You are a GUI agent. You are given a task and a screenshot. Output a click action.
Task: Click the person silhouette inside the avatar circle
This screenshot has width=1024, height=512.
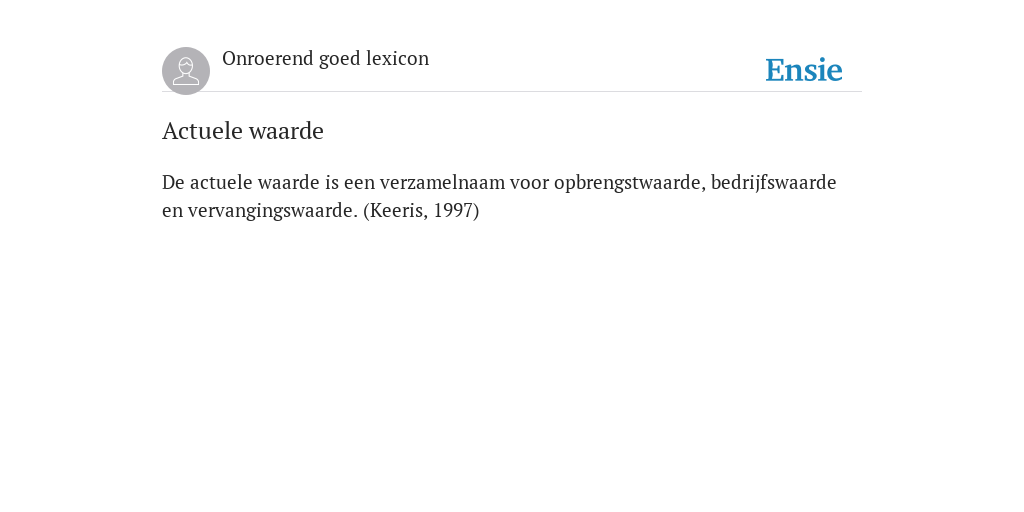pyautogui.click(x=186, y=71)
